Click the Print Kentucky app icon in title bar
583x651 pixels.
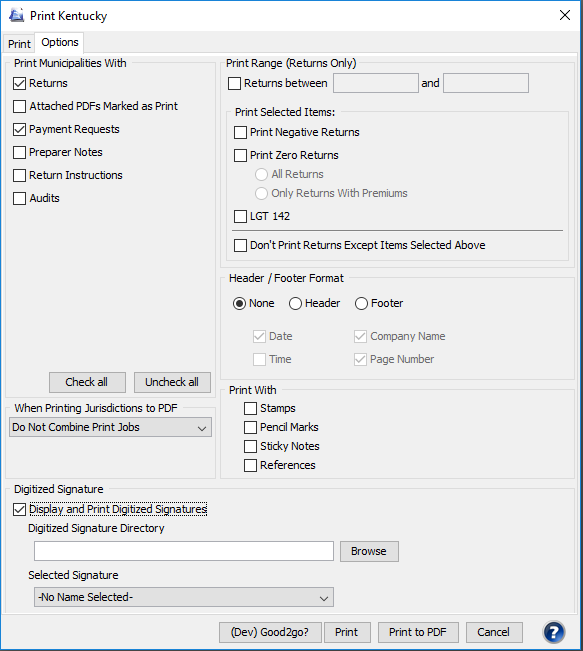click(17, 15)
